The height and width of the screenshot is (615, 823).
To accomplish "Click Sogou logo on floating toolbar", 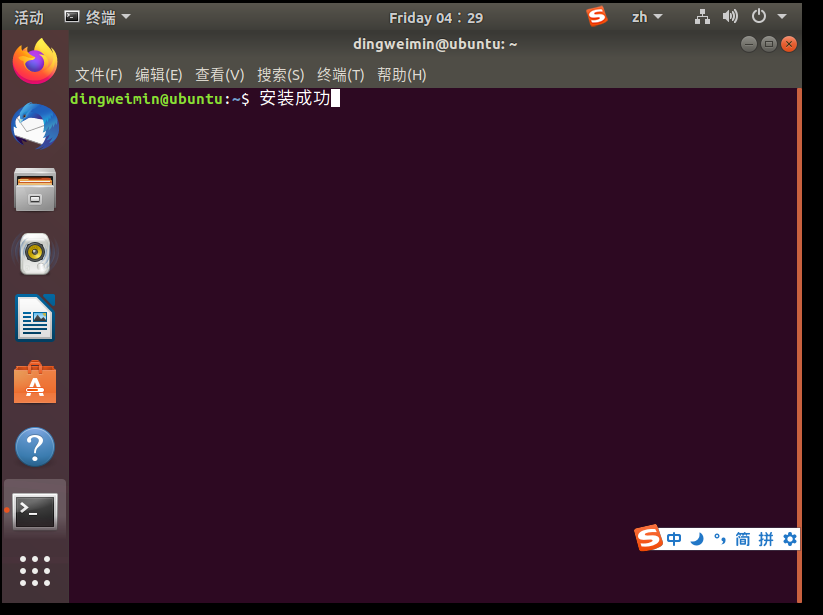I will click(x=648, y=538).
